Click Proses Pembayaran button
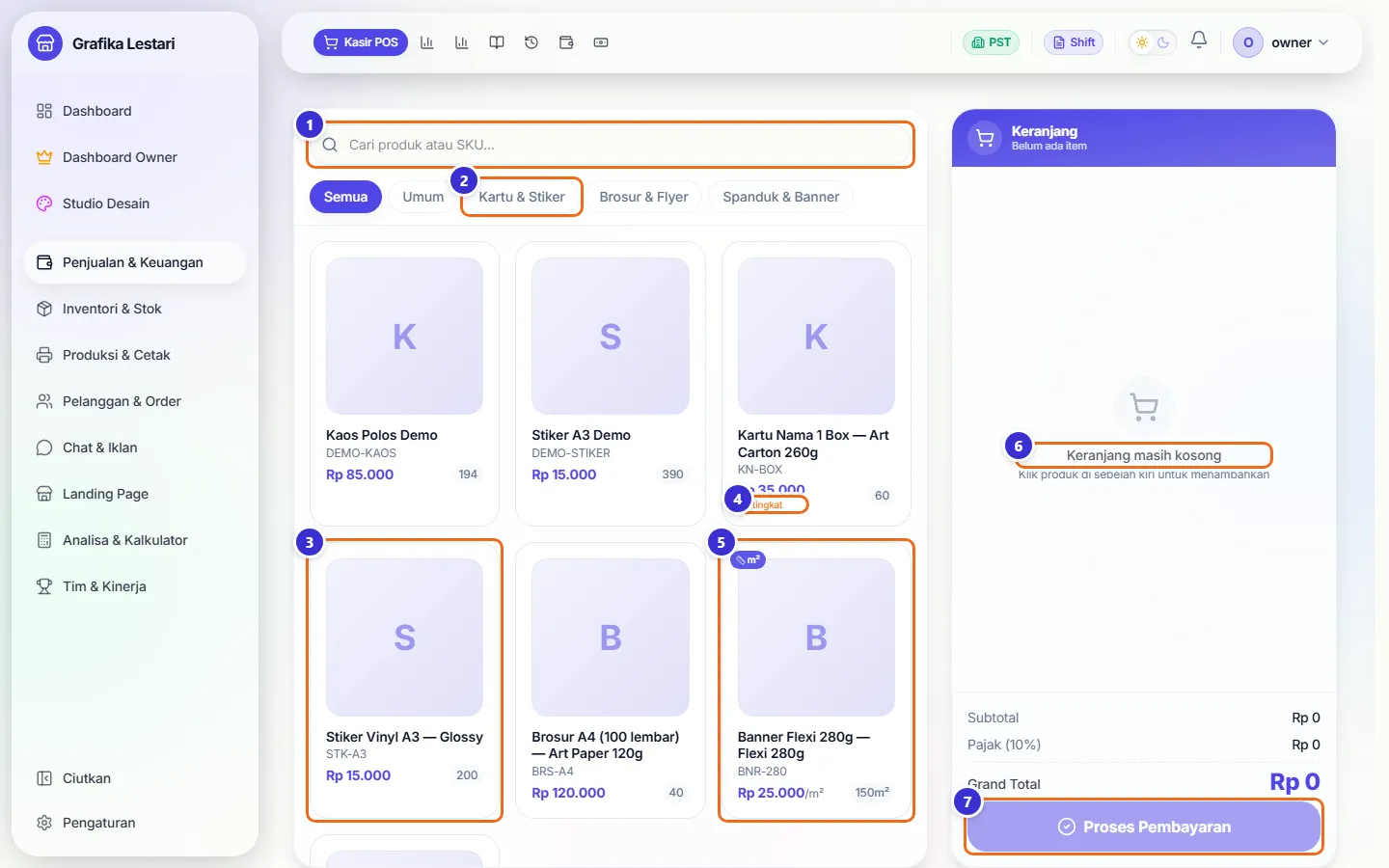This screenshot has width=1389, height=868. click(x=1144, y=827)
